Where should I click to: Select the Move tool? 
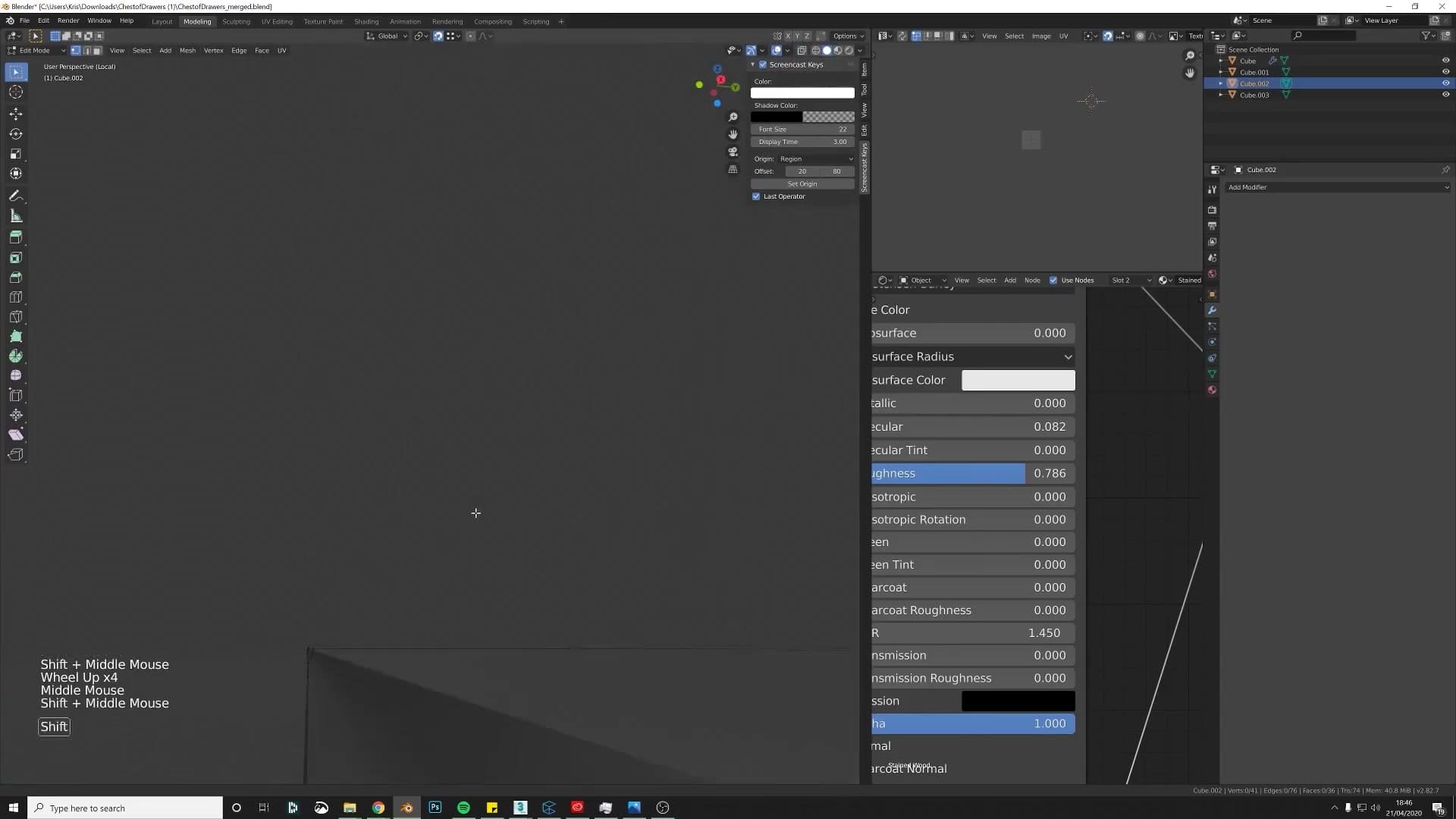click(x=16, y=114)
